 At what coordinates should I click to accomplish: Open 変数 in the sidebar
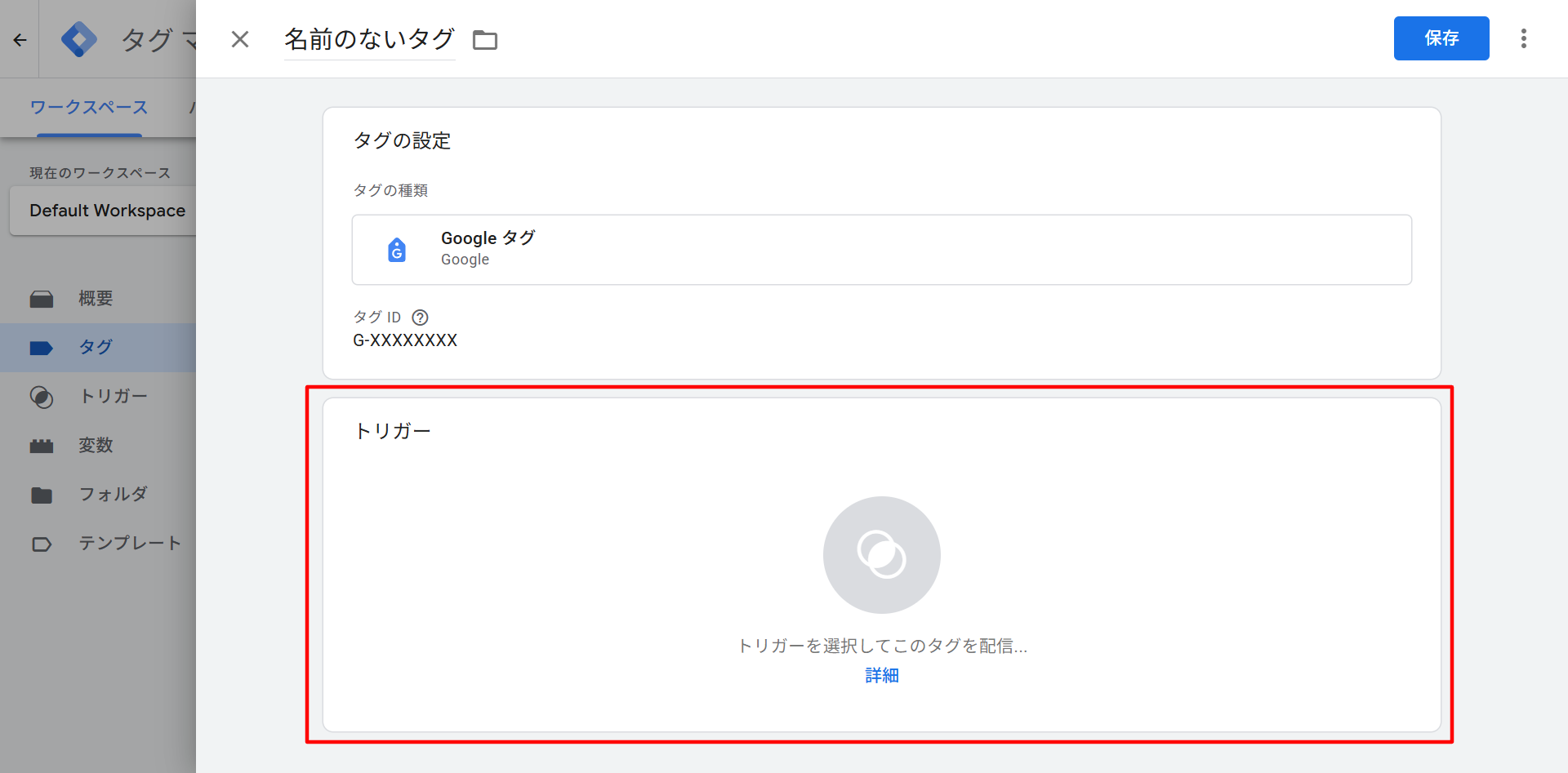96,446
